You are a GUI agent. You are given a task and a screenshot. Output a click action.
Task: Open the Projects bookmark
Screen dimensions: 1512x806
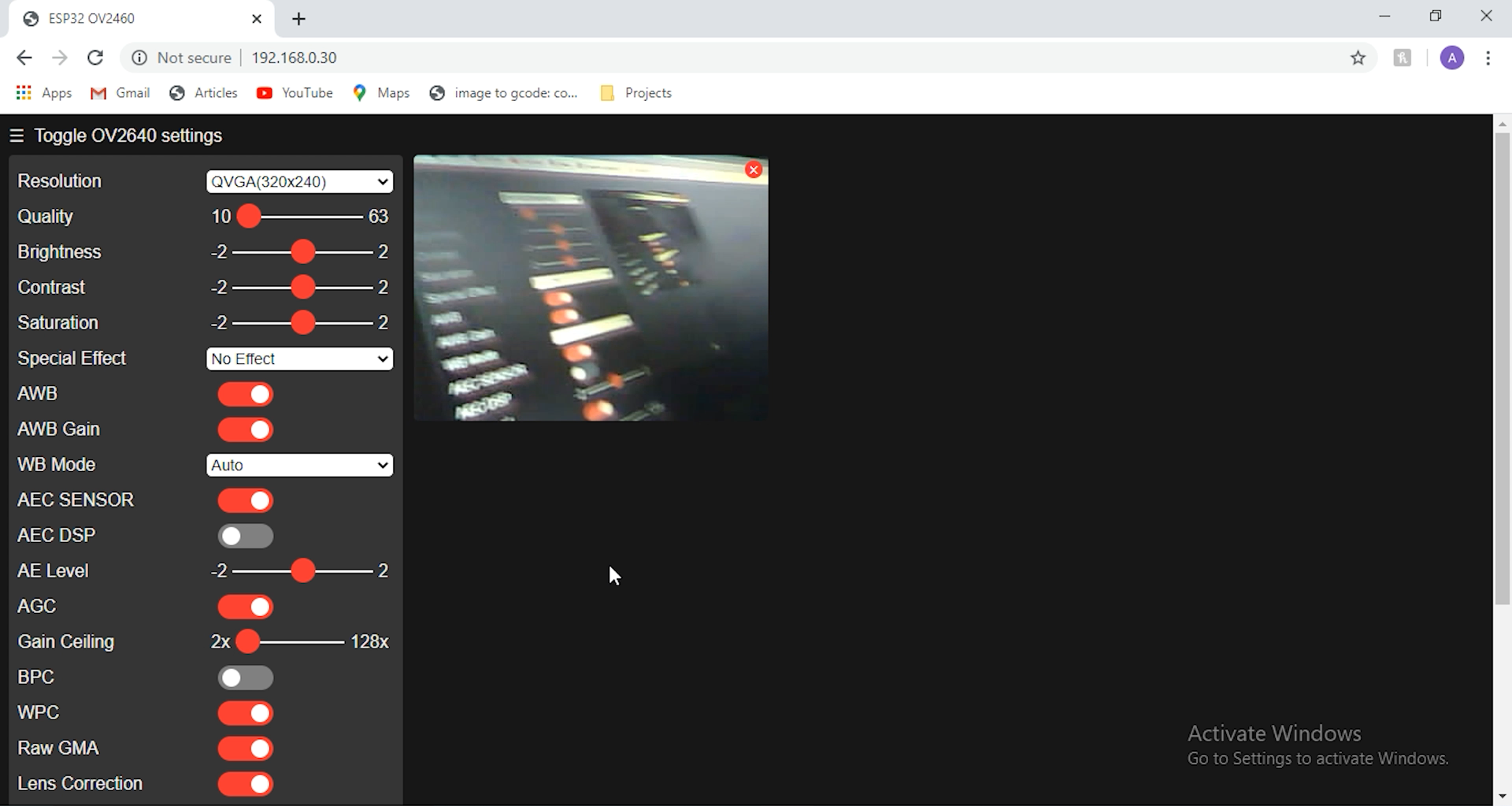click(x=636, y=93)
